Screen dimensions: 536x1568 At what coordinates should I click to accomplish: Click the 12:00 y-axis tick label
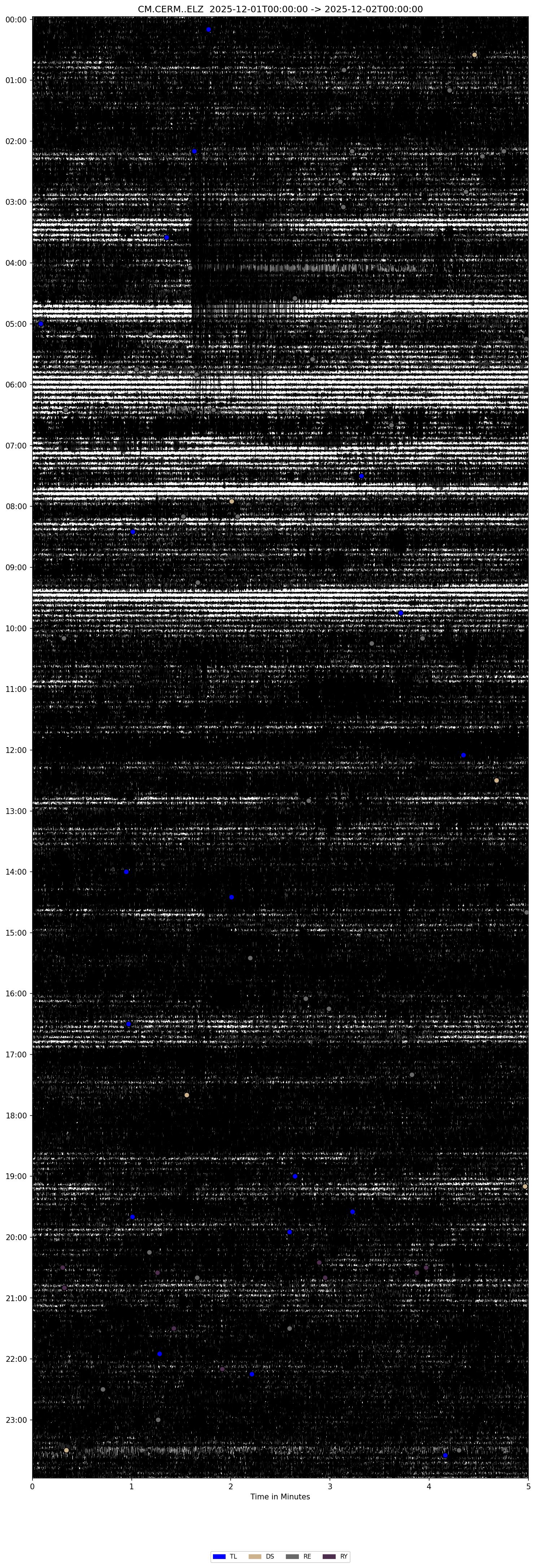(x=16, y=750)
